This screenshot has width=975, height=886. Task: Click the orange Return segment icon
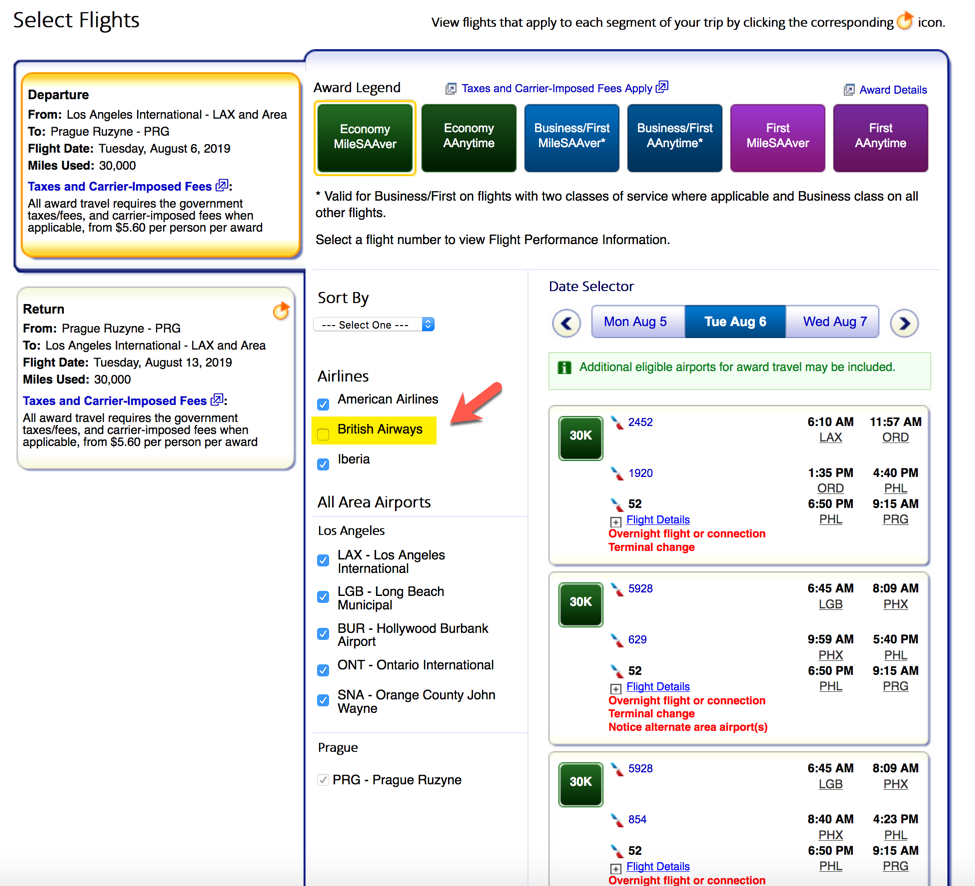[x=281, y=310]
